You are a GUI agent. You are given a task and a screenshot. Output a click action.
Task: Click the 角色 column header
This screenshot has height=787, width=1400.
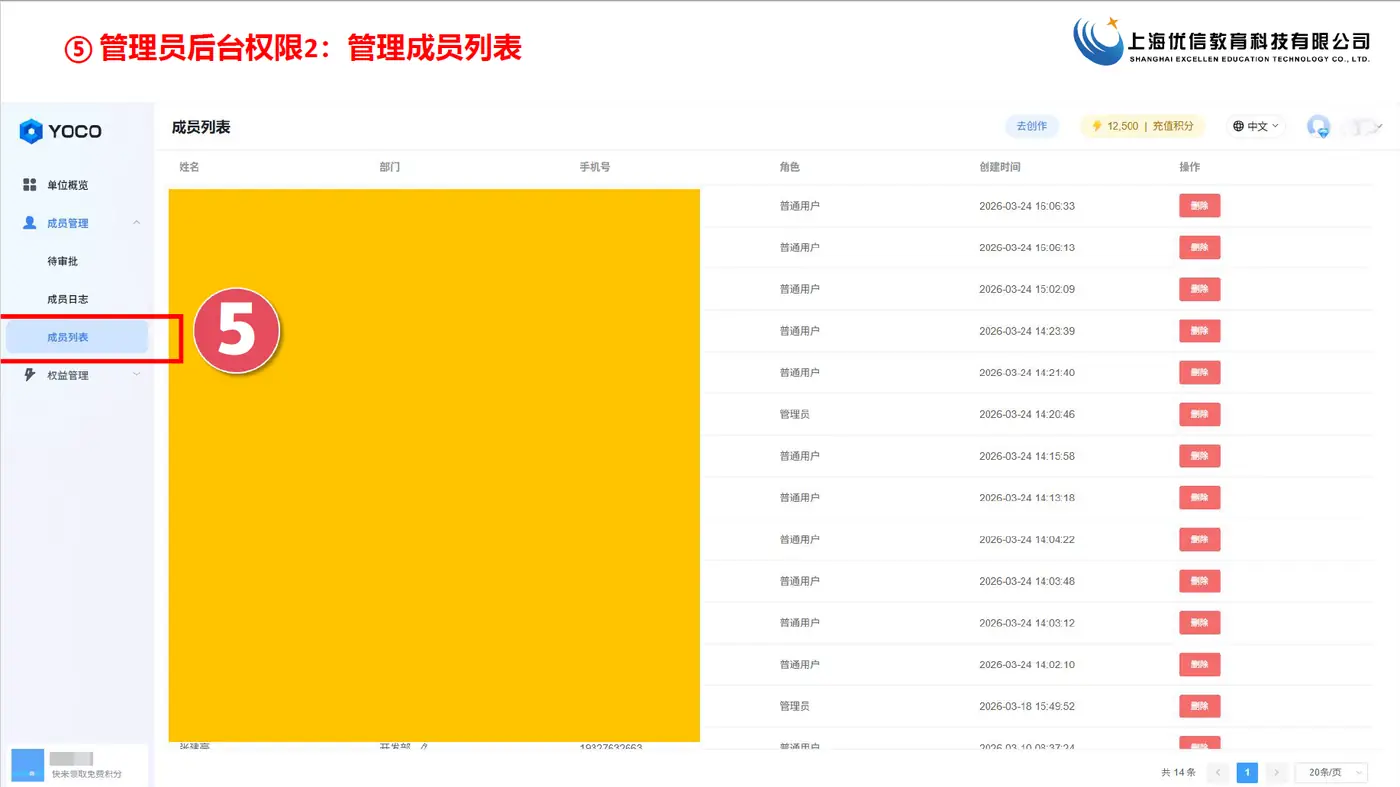(x=789, y=167)
